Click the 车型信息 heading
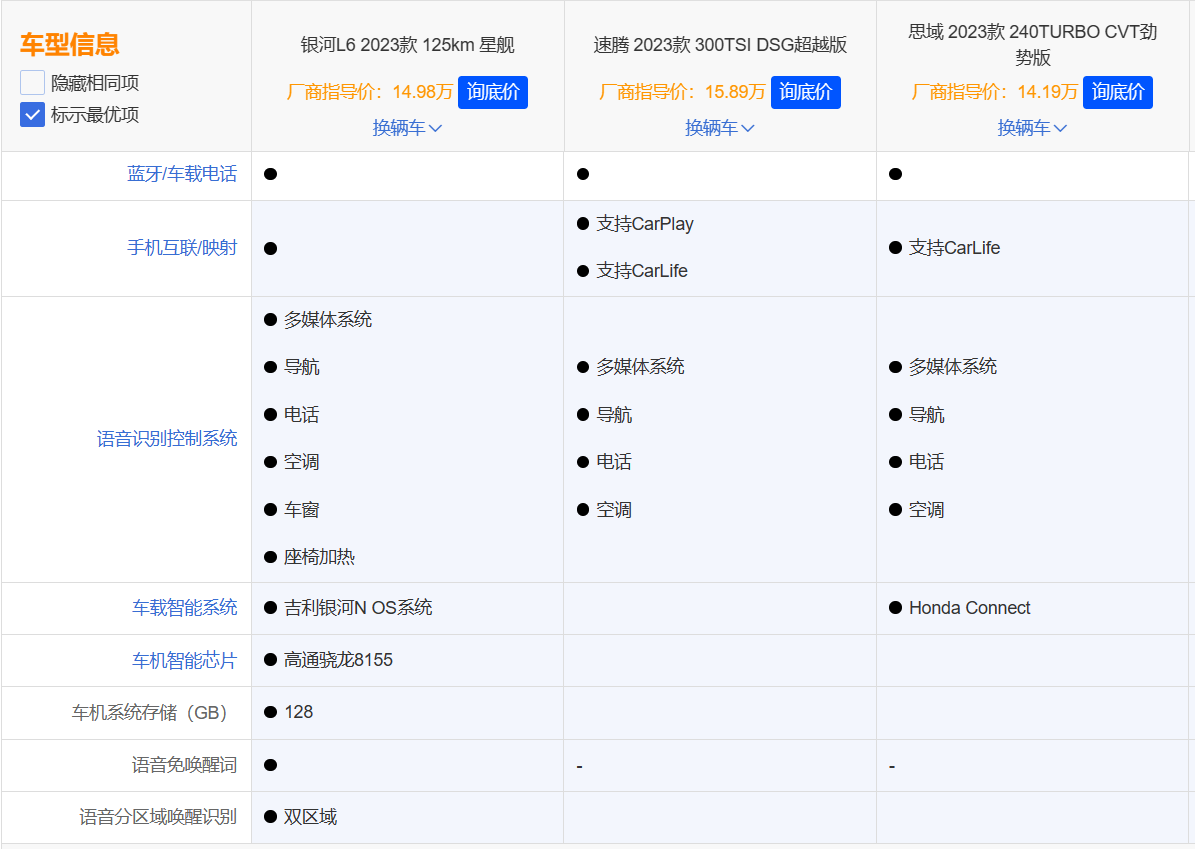This screenshot has height=849, width=1195. [70, 44]
